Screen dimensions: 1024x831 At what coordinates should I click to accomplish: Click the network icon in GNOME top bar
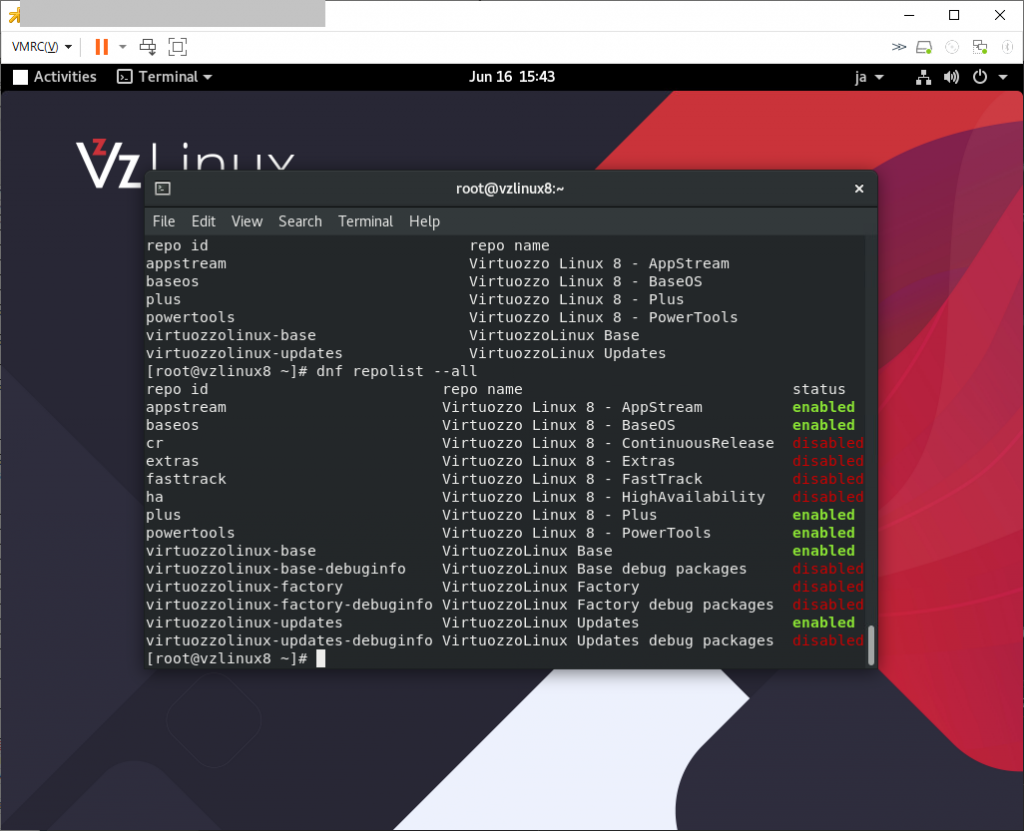tap(923, 77)
